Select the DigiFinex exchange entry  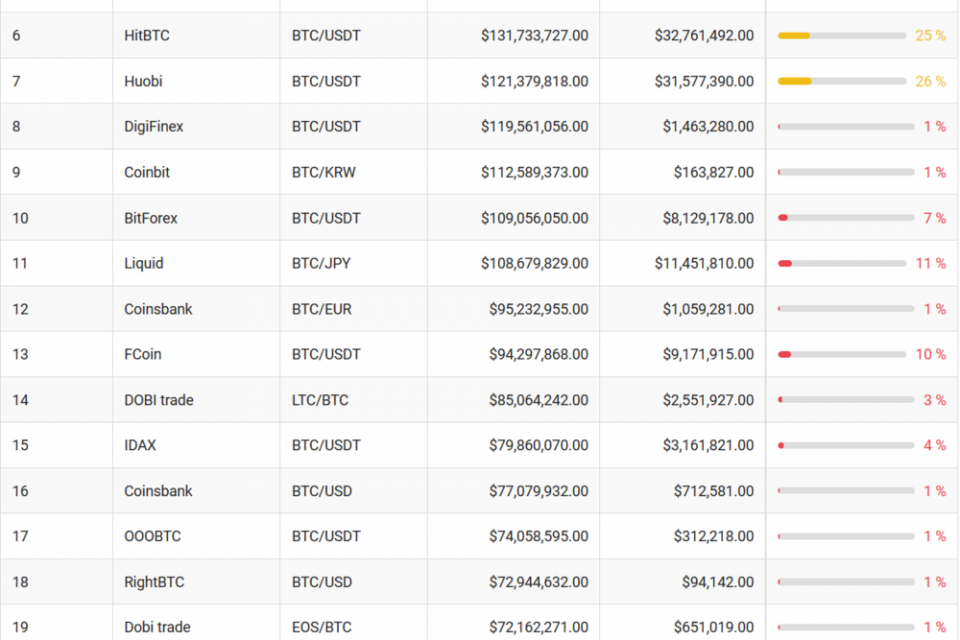(154, 127)
